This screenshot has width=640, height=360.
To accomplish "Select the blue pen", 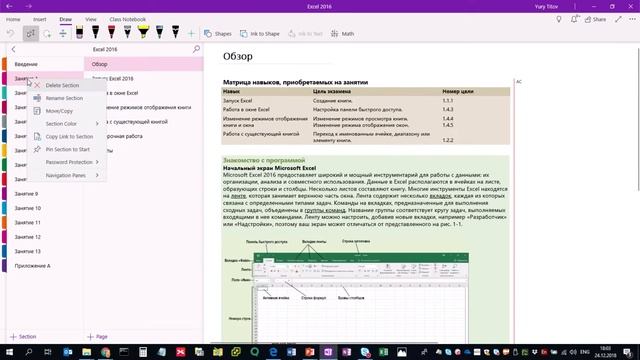I will click(x=159, y=32).
